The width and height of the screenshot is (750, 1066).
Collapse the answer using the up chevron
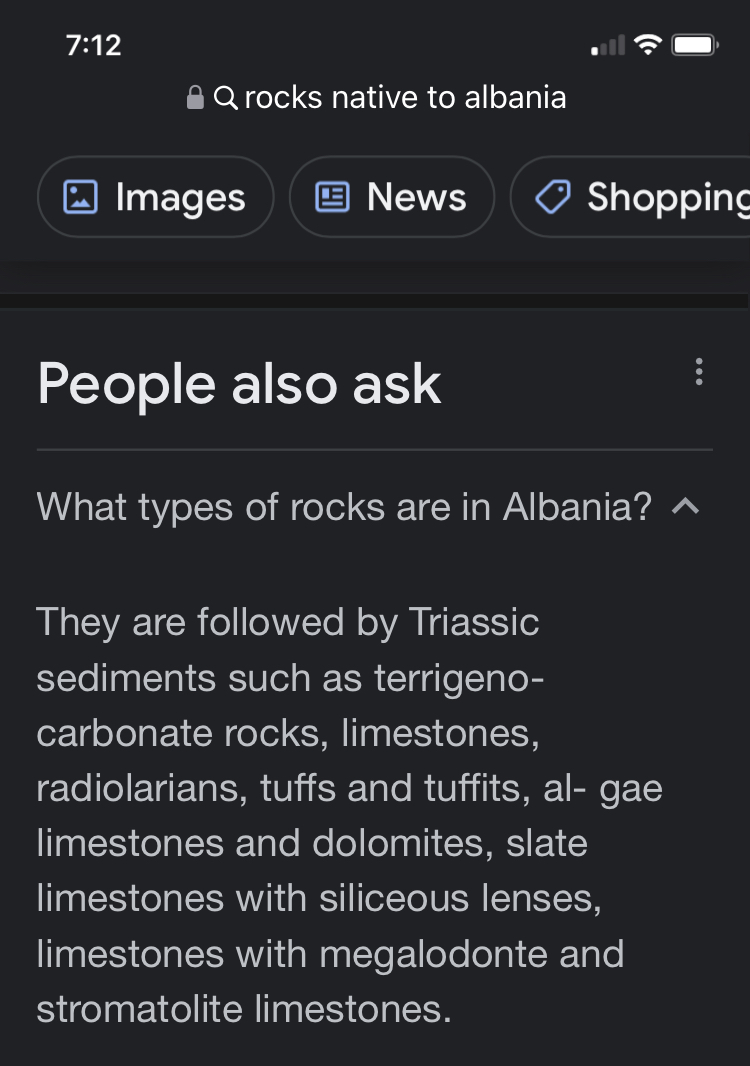[685, 507]
